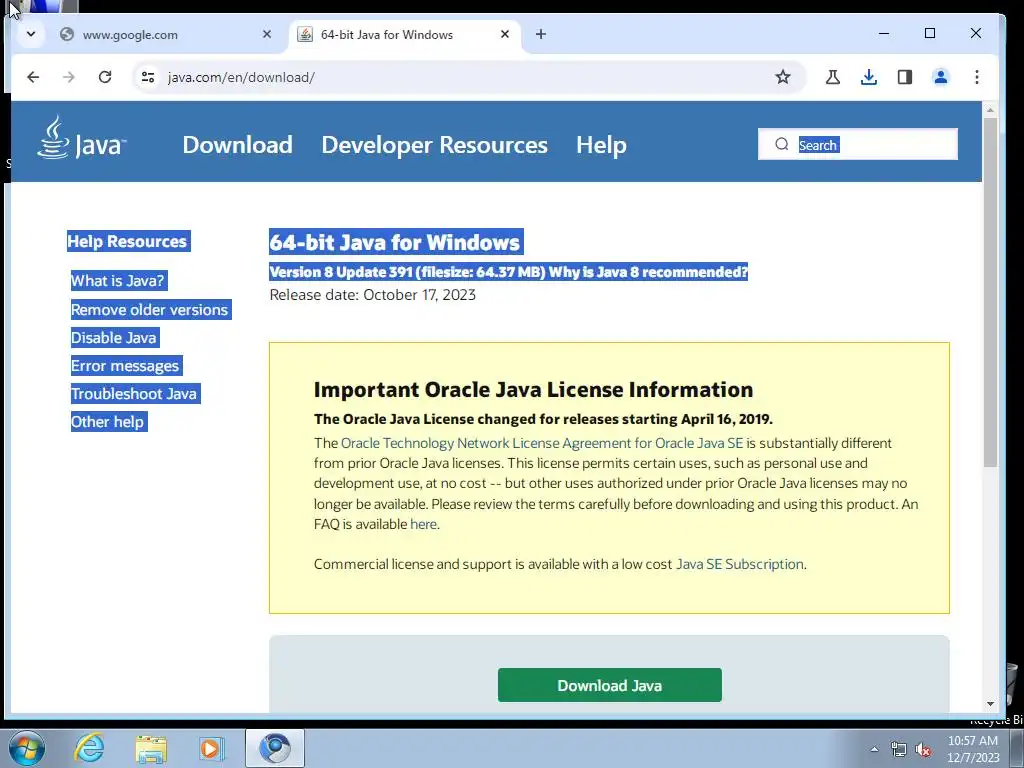Open Windows Media Player from taskbar
This screenshot has height=768, width=1024.
coord(211,748)
